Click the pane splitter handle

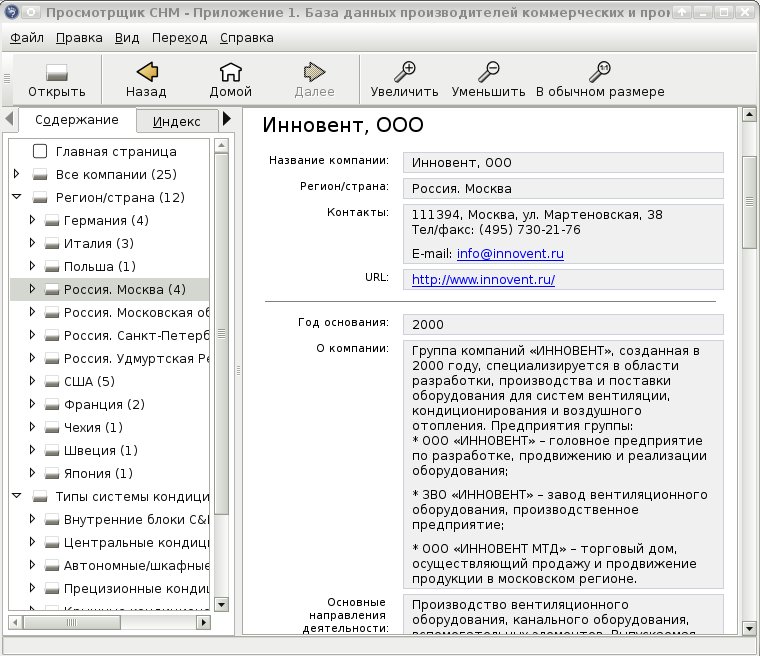(238, 371)
